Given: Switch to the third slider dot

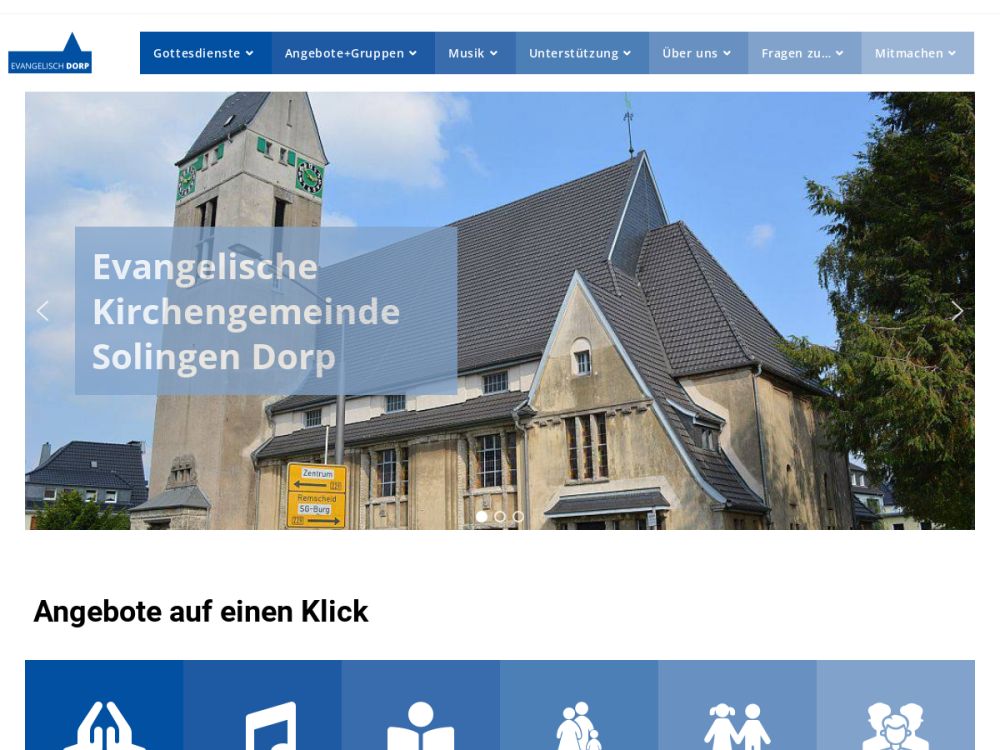Looking at the screenshot, I should (x=518, y=517).
